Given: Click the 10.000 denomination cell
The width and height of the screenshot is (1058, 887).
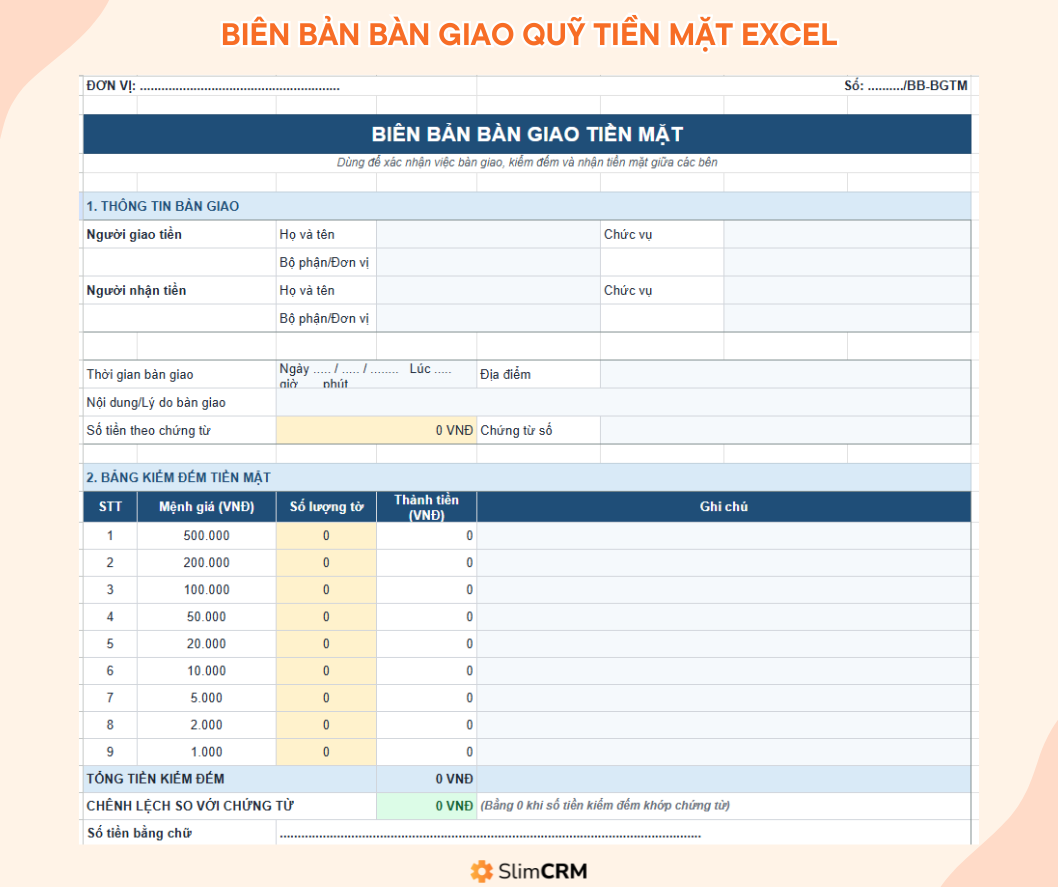Looking at the screenshot, I should (x=206, y=670).
